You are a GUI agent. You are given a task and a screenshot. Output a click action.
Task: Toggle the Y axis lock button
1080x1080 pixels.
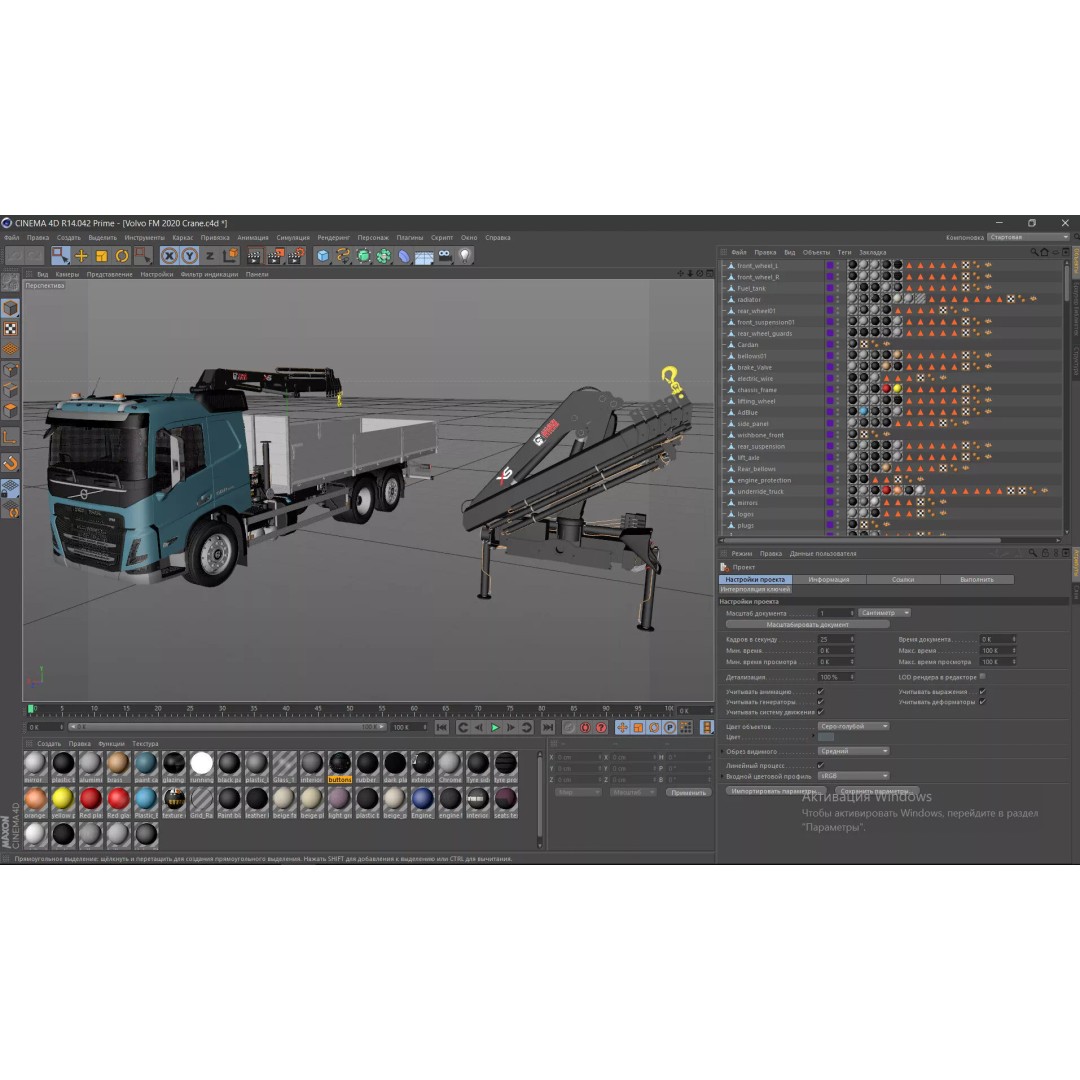click(x=189, y=256)
